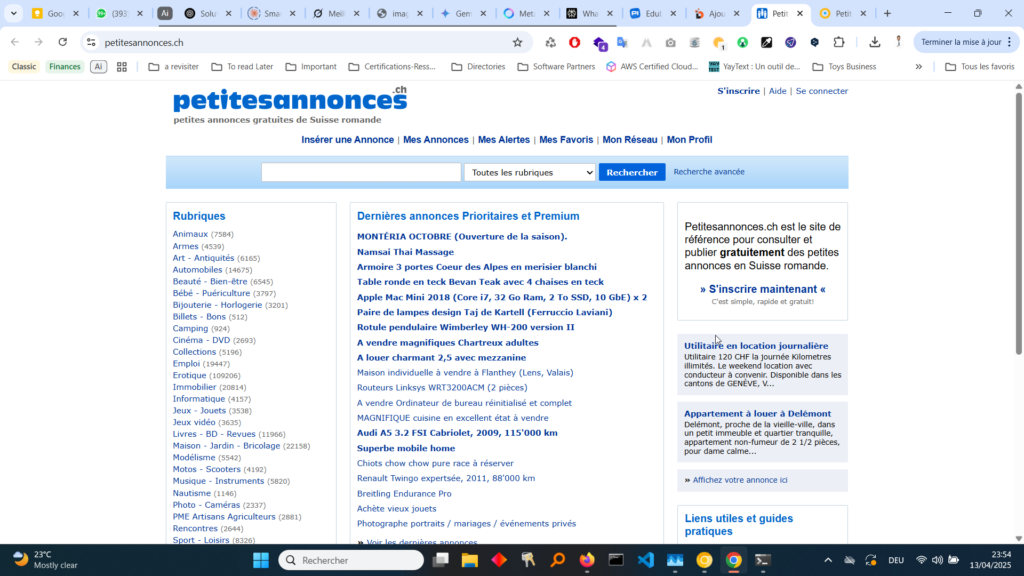Switch to Google Chrome in the taskbar

[733, 560]
